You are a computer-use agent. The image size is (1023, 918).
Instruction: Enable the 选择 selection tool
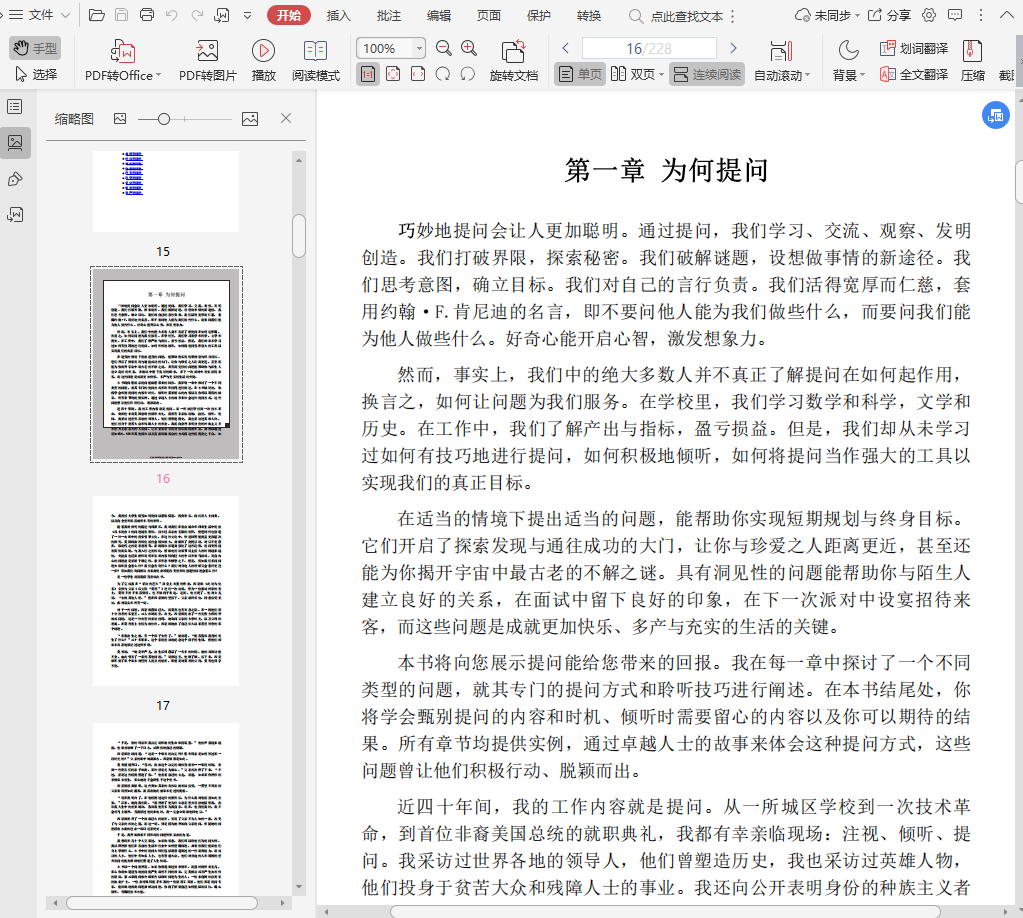point(36,74)
